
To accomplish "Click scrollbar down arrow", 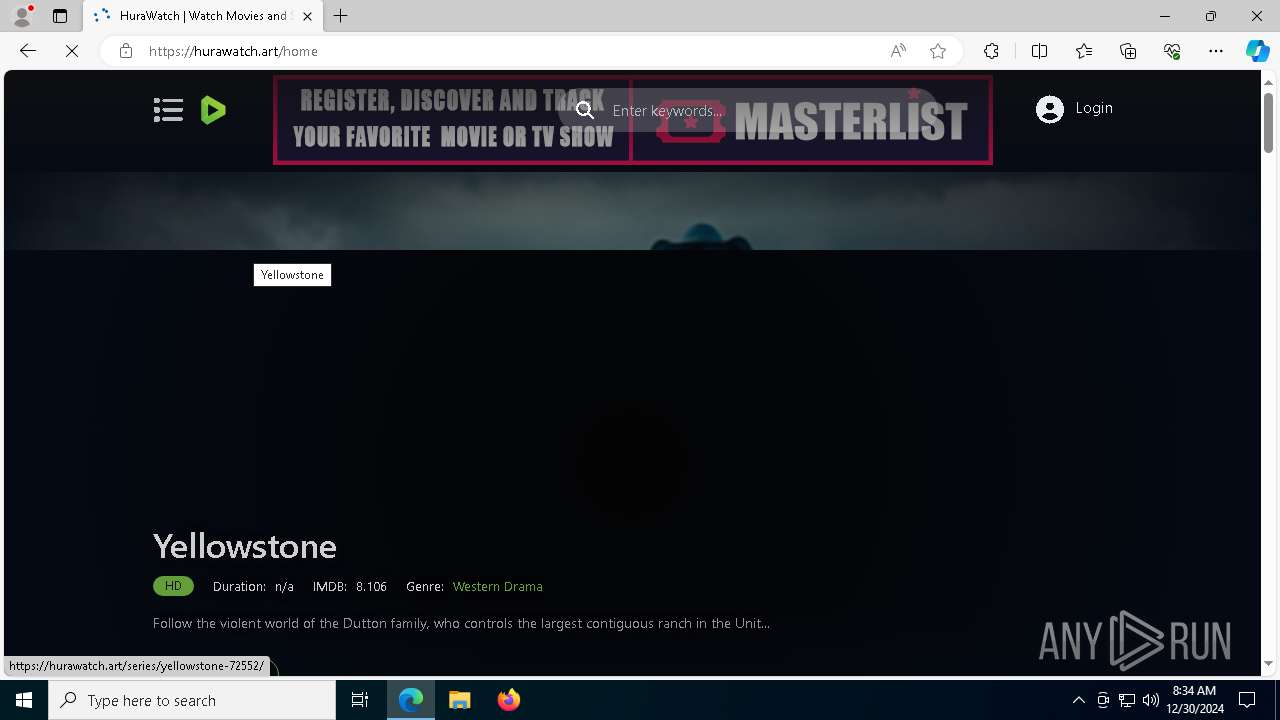I will pos(1268,663).
